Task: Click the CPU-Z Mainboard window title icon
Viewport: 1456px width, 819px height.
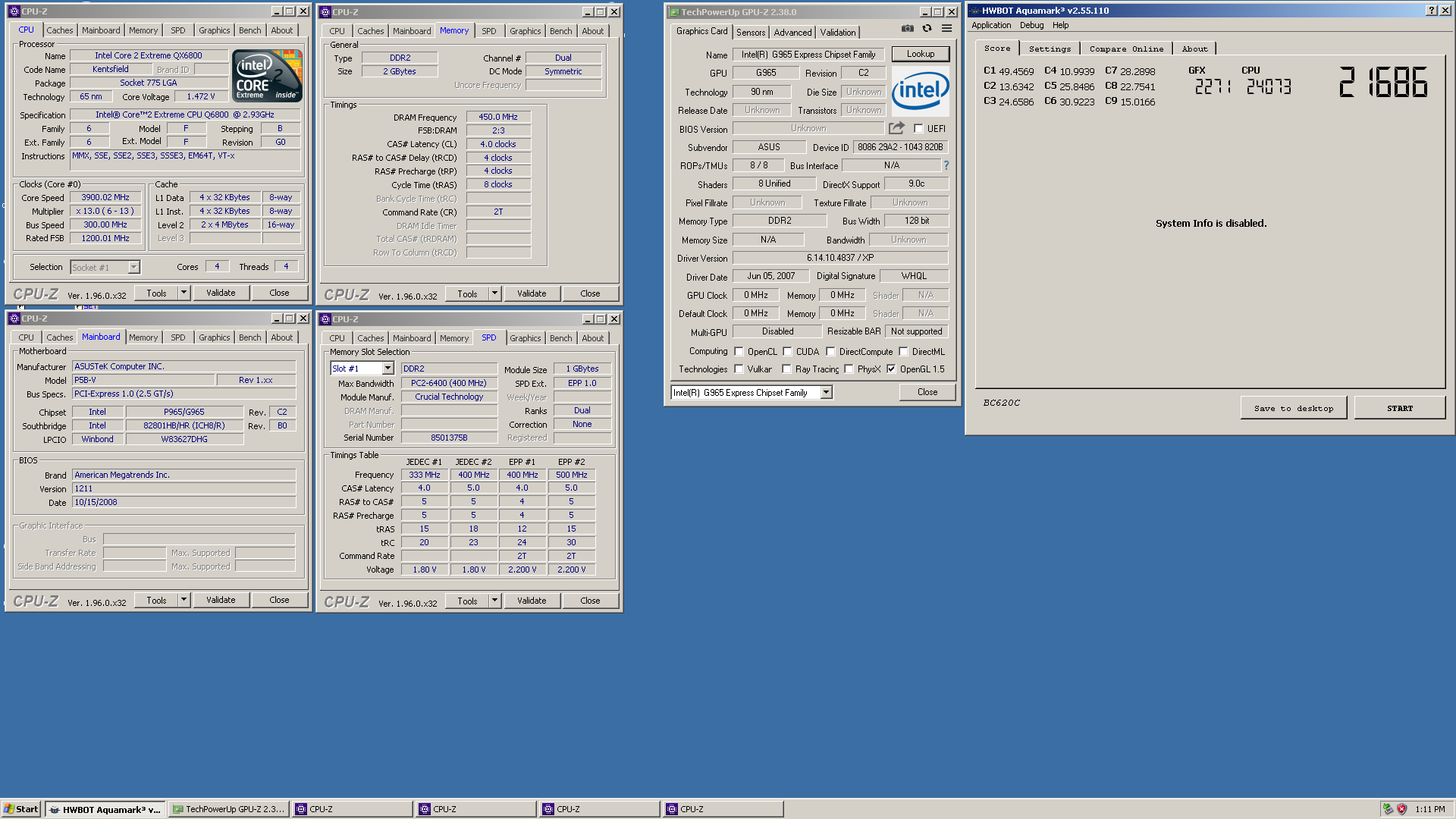Action: pos(14,318)
